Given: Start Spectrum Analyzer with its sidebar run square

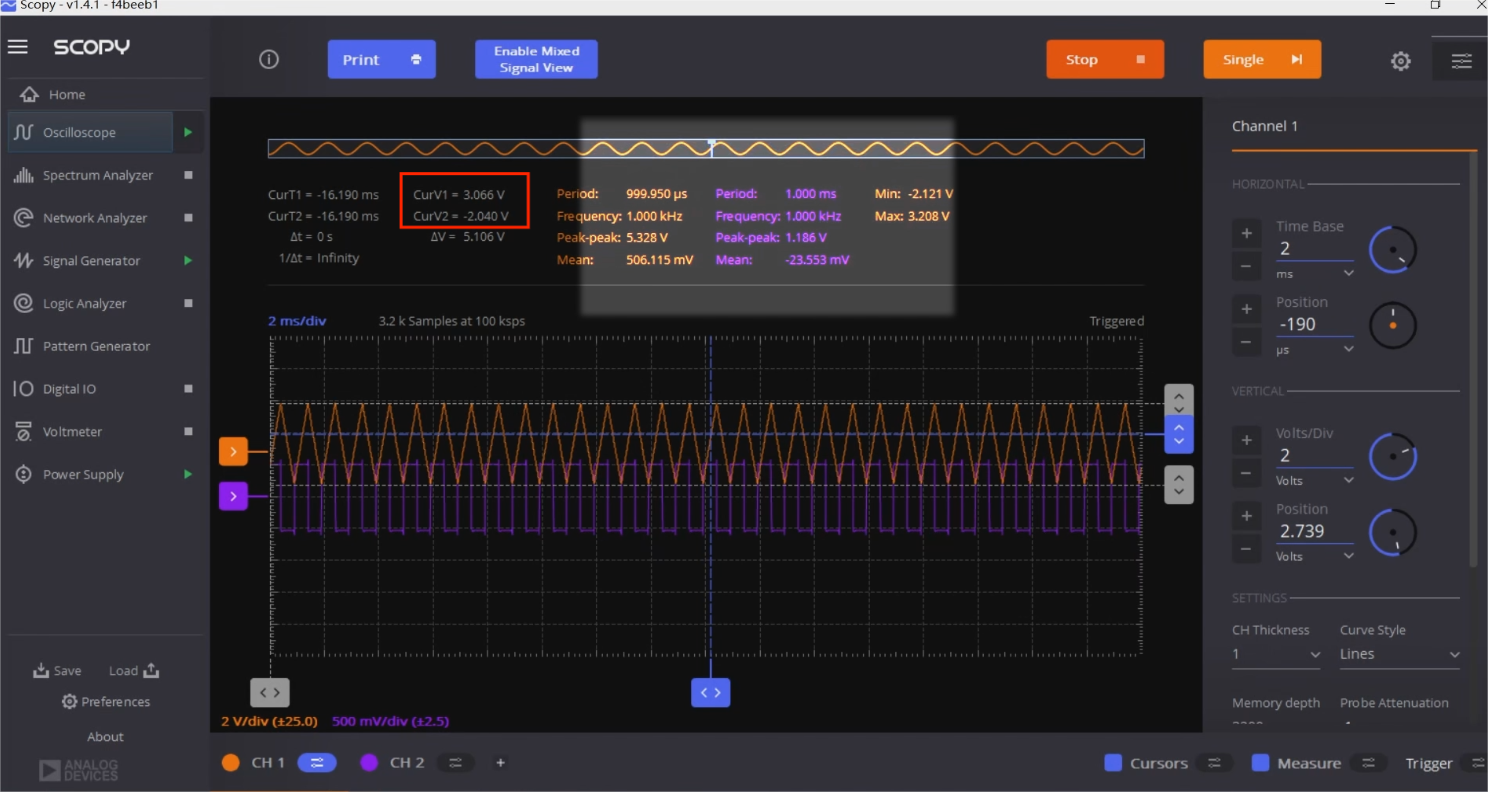Looking at the screenshot, I should [188, 175].
